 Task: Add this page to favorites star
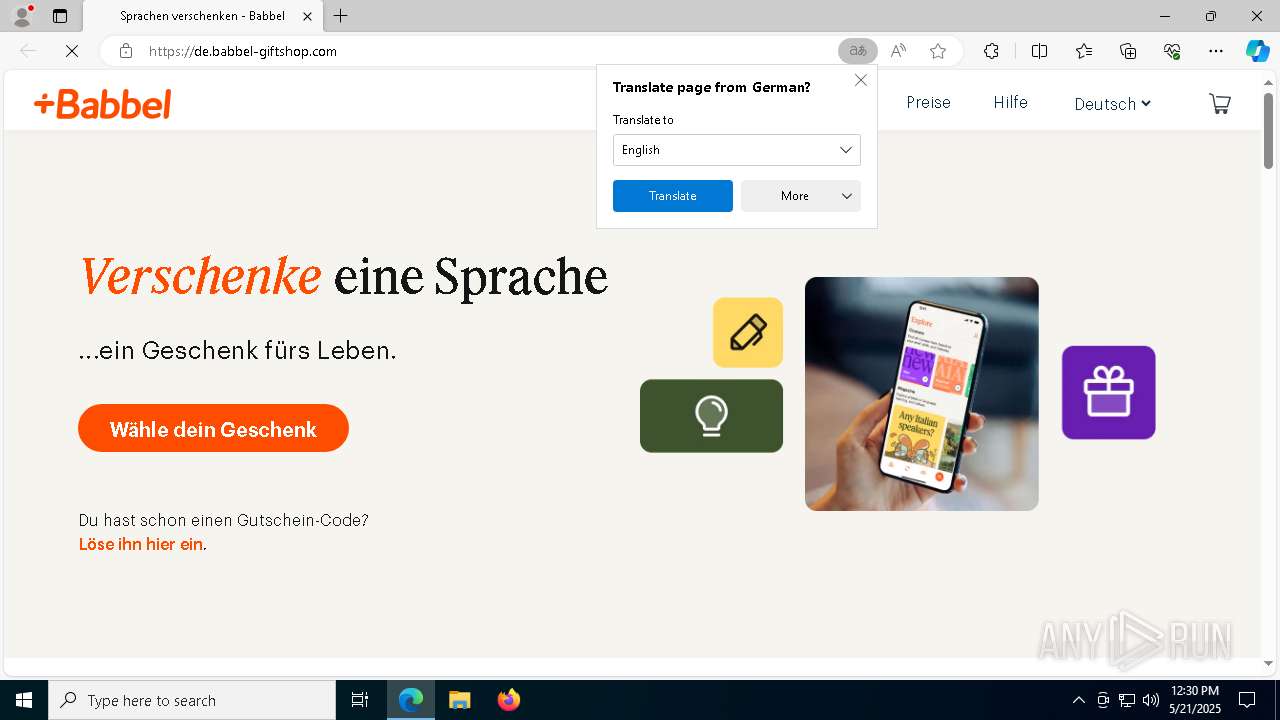pos(938,51)
